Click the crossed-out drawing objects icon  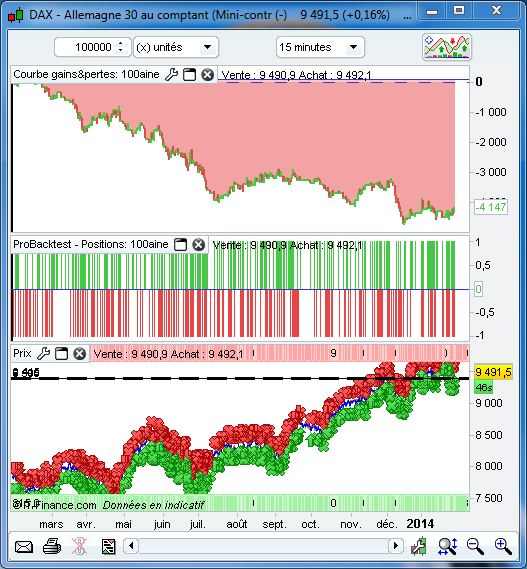pyautogui.click(x=79, y=546)
